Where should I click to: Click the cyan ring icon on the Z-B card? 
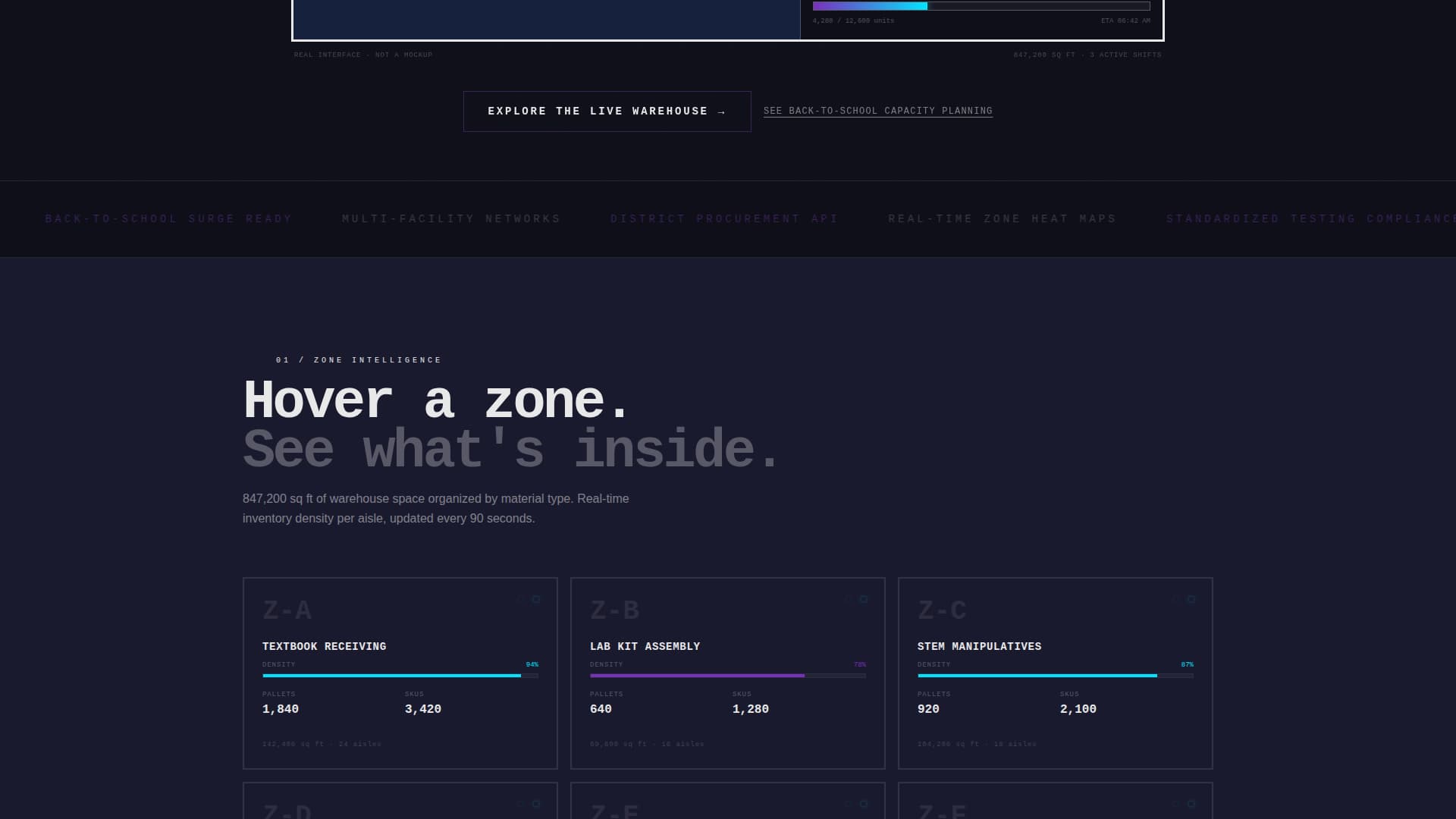pyautogui.click(x=864, y=599)
